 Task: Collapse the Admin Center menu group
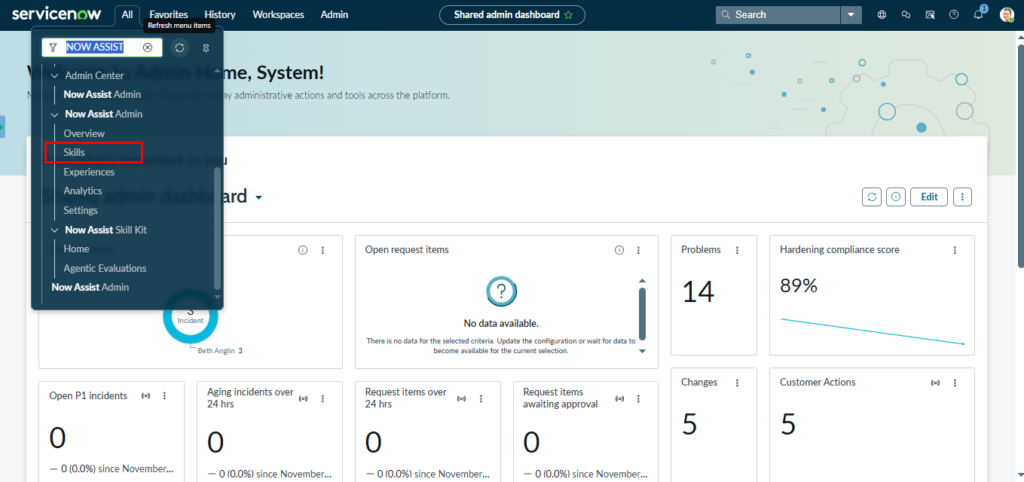click(55, 75)
